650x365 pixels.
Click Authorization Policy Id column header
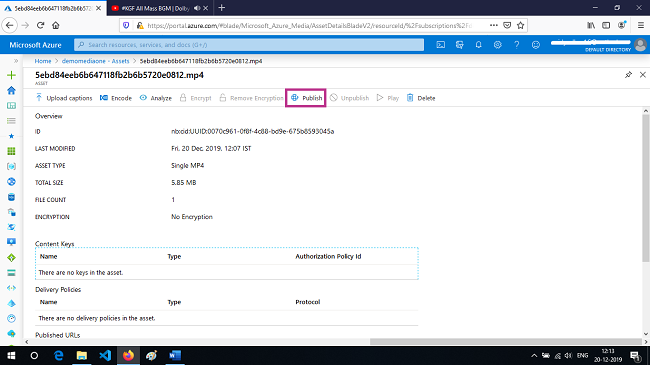(x=328, y=256)
